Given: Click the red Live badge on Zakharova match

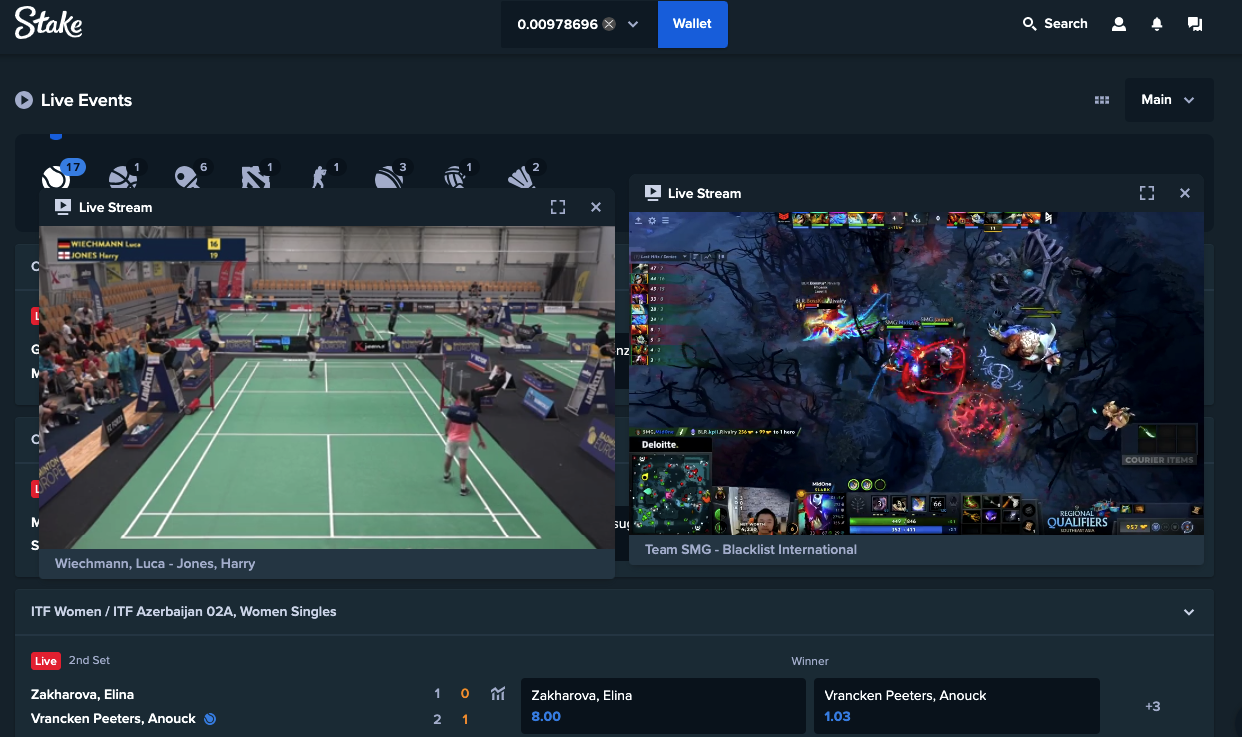Looking at the screenshot, I should click(x=46, y=661).
